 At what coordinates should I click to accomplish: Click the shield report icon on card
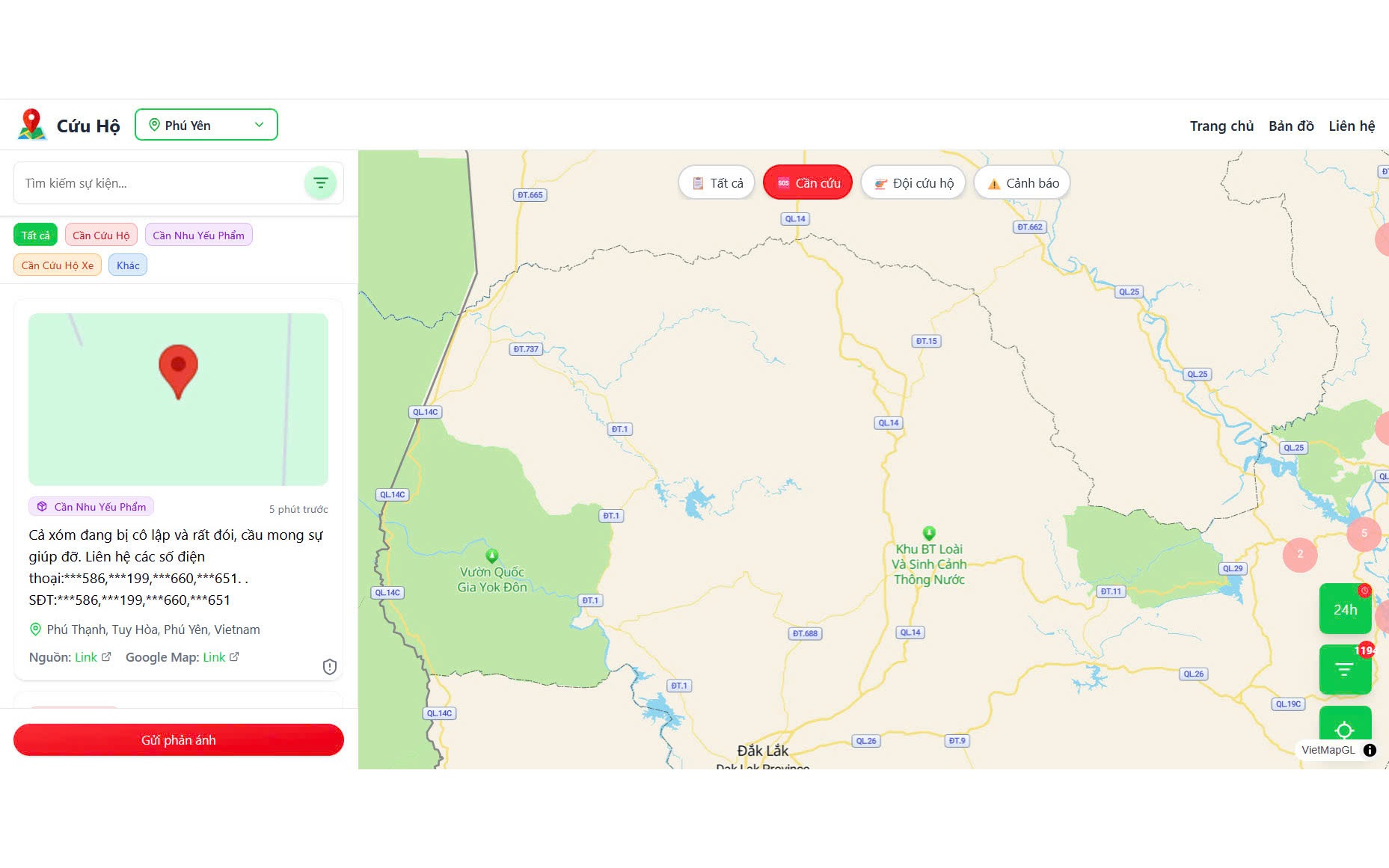point(330,666)
